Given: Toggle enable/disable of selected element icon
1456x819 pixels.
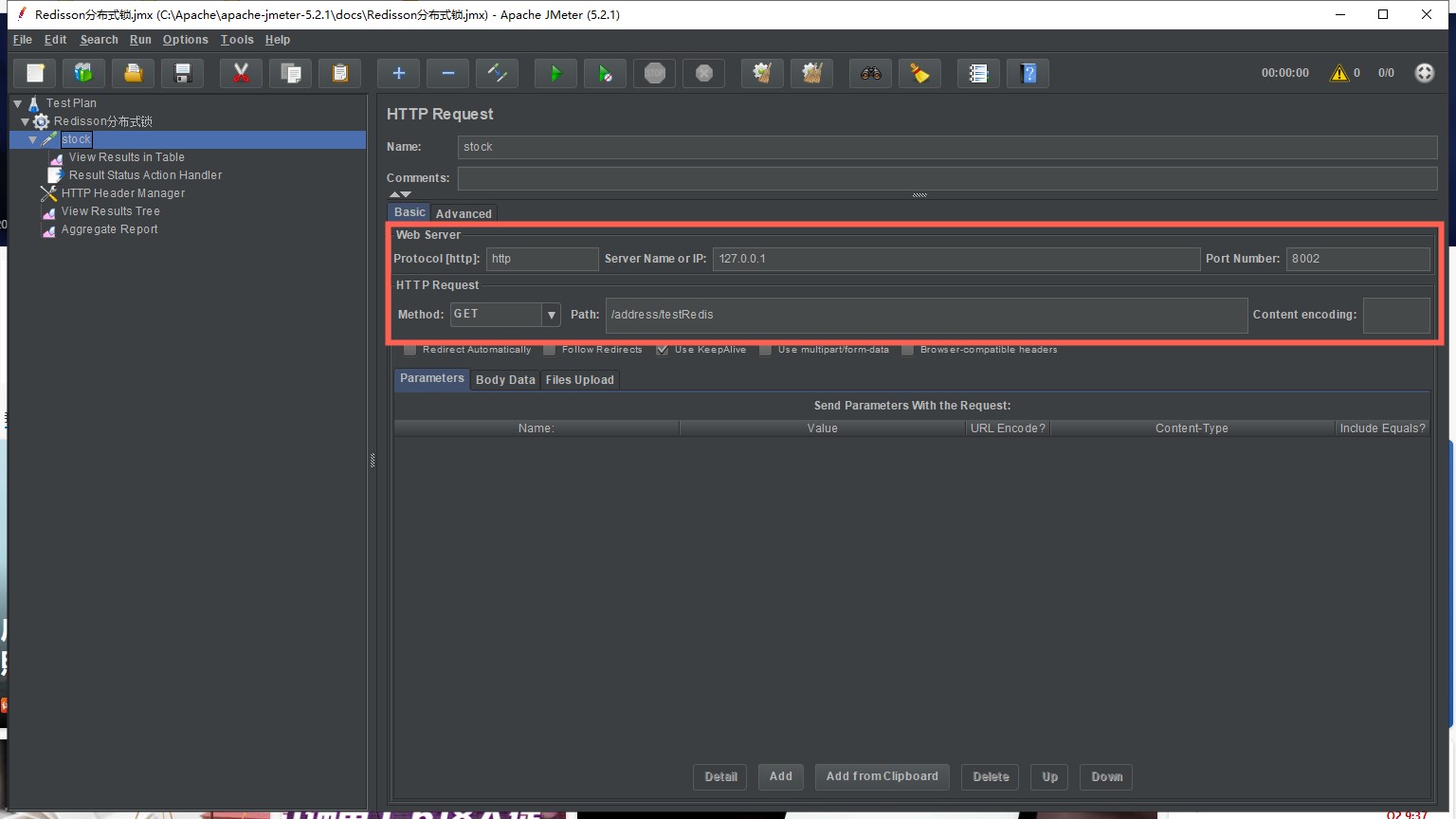Looking at the screenshot, I should [498, 73].
